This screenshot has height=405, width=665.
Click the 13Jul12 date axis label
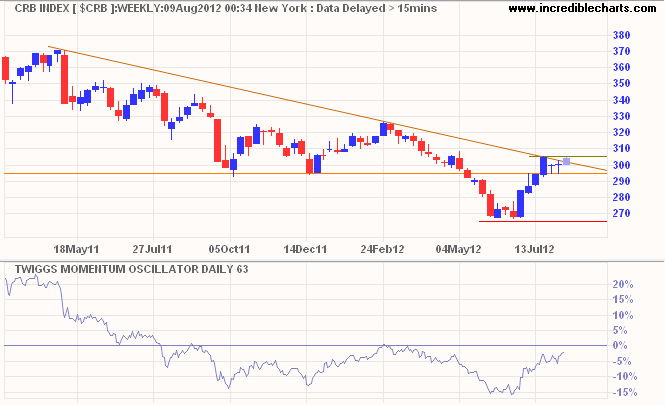click(534, 249)
